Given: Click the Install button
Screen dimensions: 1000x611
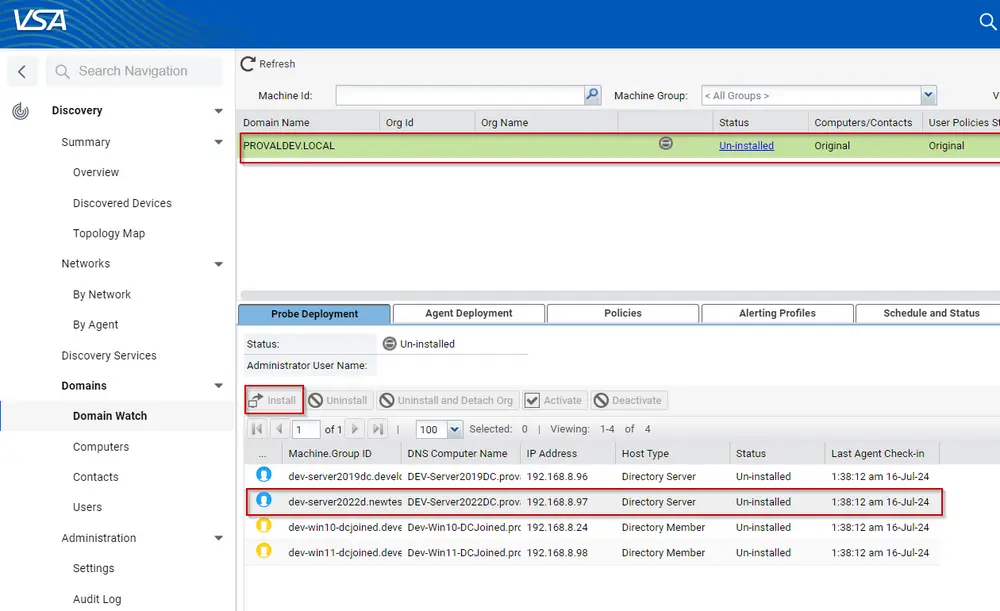Looking at the screenshot, I should click(273, 400).
